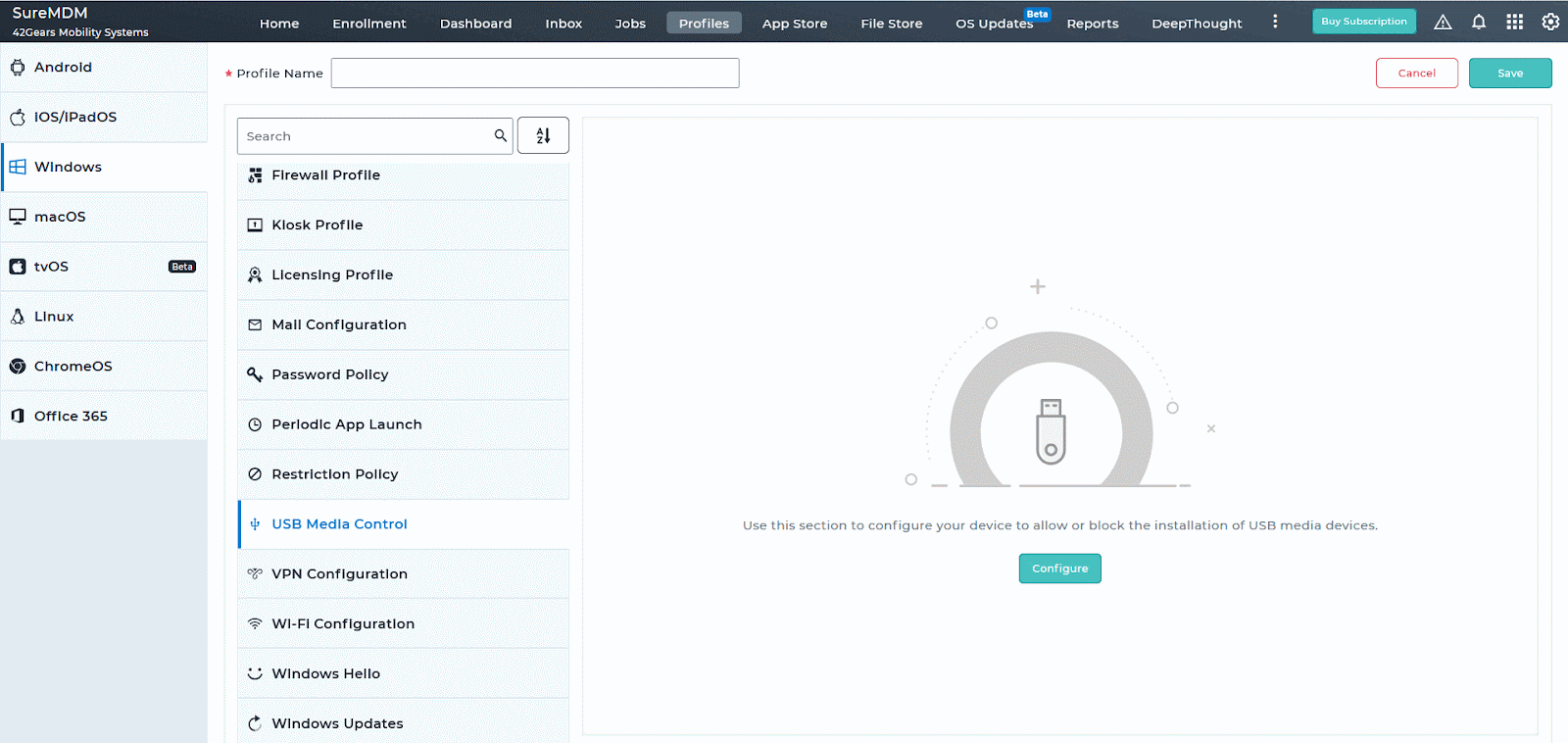This screenshot has width=1568, height=743.
Task: Select the Password Policy label
Action: pos(330,374)
